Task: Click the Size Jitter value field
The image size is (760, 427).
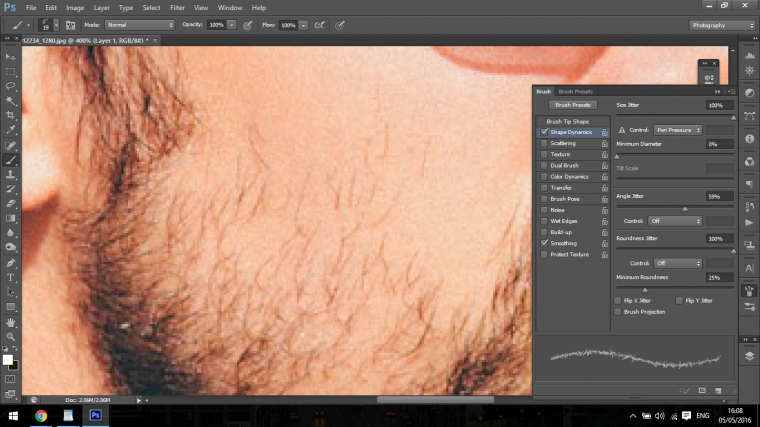Action: (x=719, y=105)
